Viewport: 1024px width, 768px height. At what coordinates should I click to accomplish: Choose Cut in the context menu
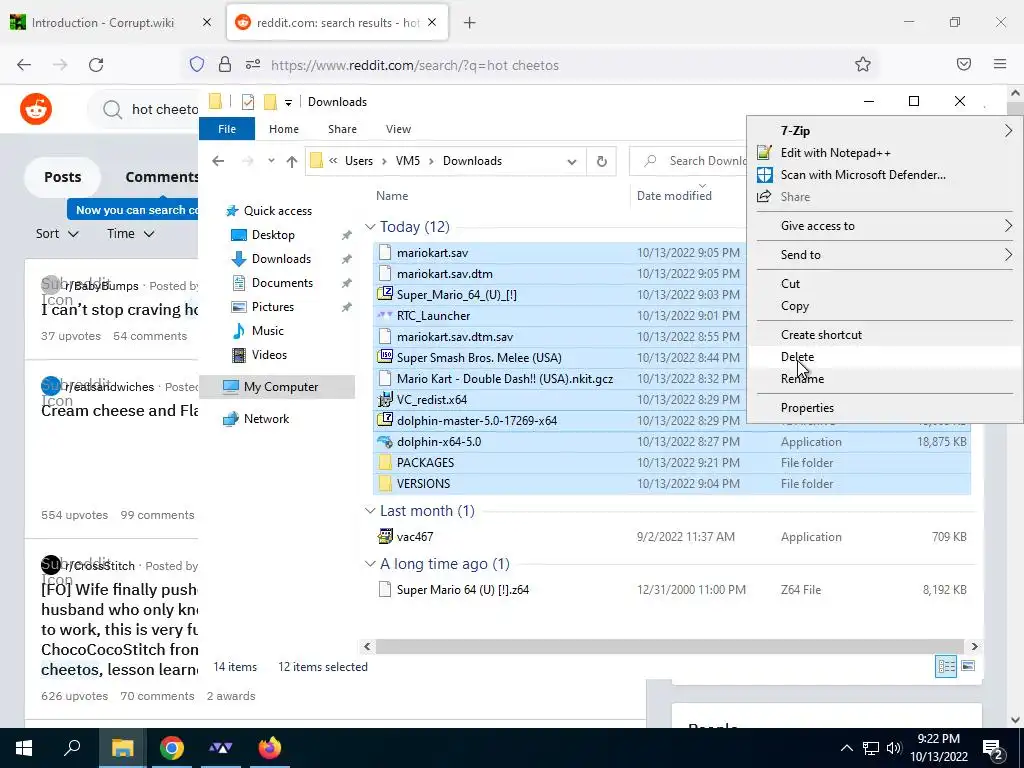tap(884, 283)
